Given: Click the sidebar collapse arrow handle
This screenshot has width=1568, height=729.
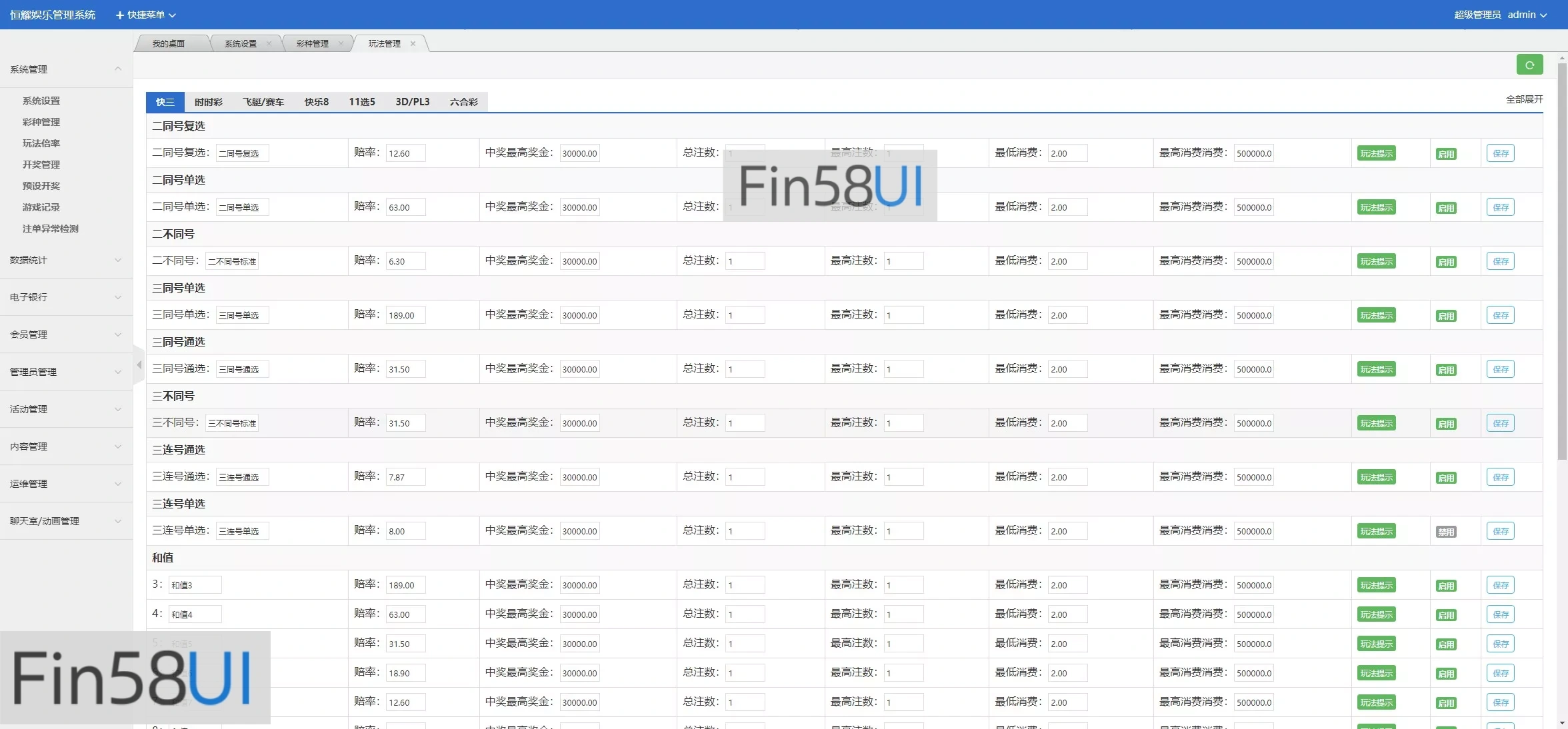Looking at the screenshot, I should [x=139, y=364].
